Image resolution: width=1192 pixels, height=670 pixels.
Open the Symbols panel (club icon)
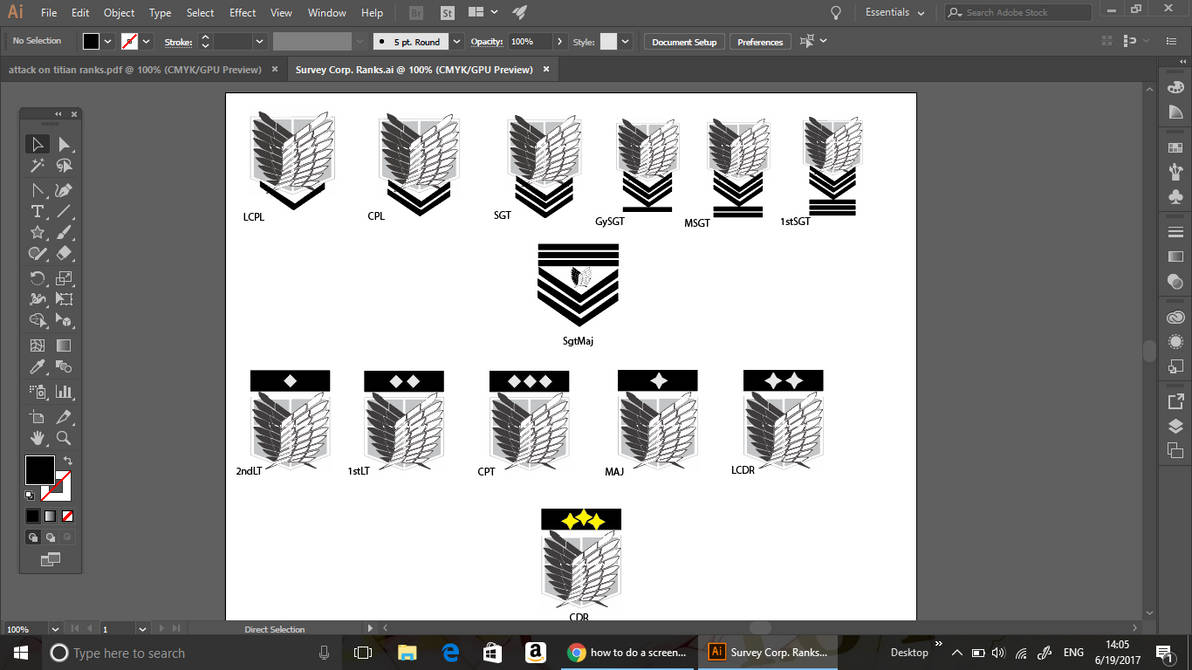tap(1175, 197)
